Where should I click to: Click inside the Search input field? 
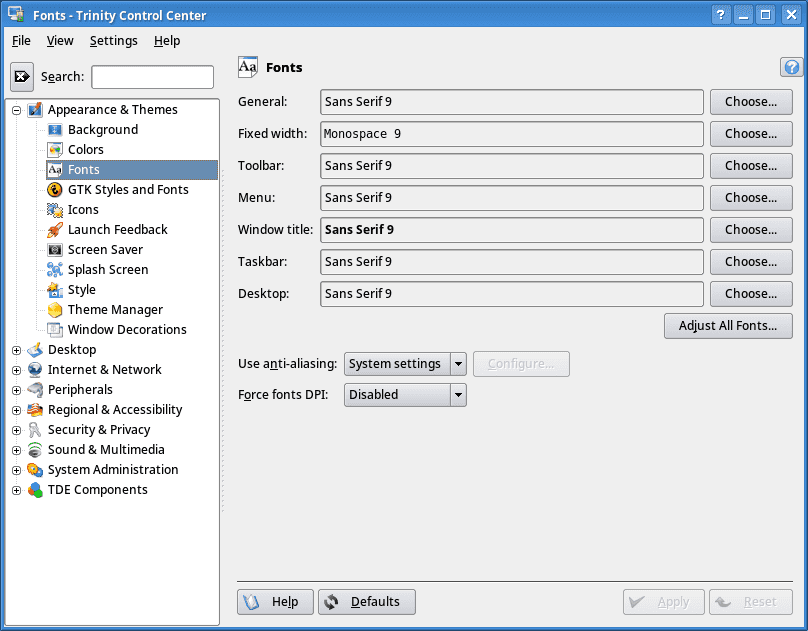point(152,76)
